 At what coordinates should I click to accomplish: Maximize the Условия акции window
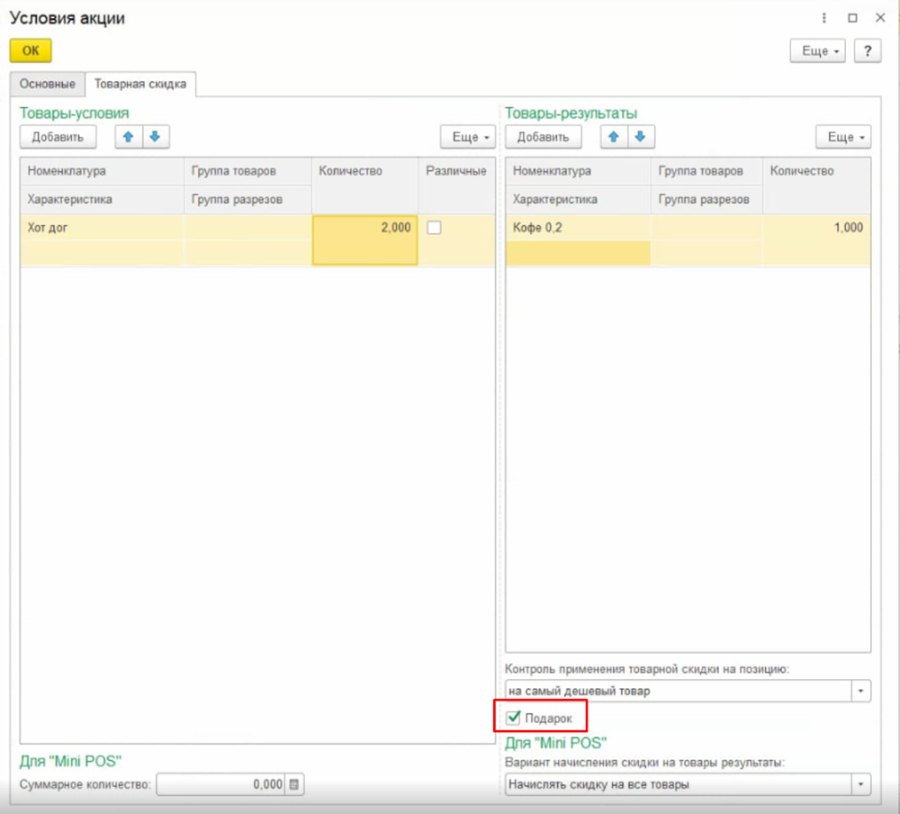[x=853, y=18]
